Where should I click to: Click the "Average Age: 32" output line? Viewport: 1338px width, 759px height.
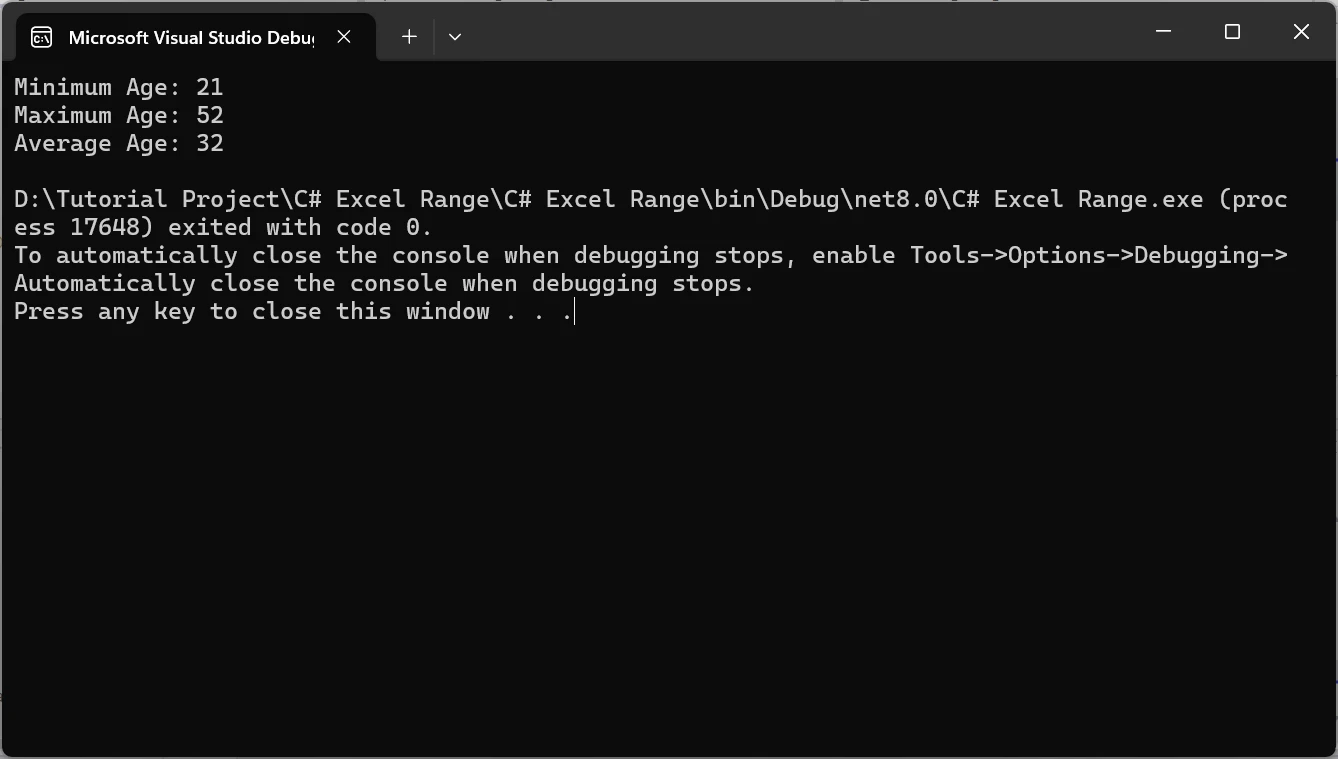tap(118, 144)
